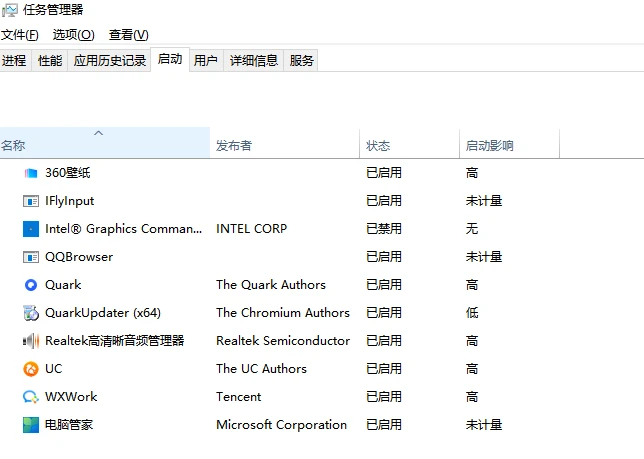Select the 电脑管家 entry name
This screenshot has width=644, height=459.
(x=69, y=425)
